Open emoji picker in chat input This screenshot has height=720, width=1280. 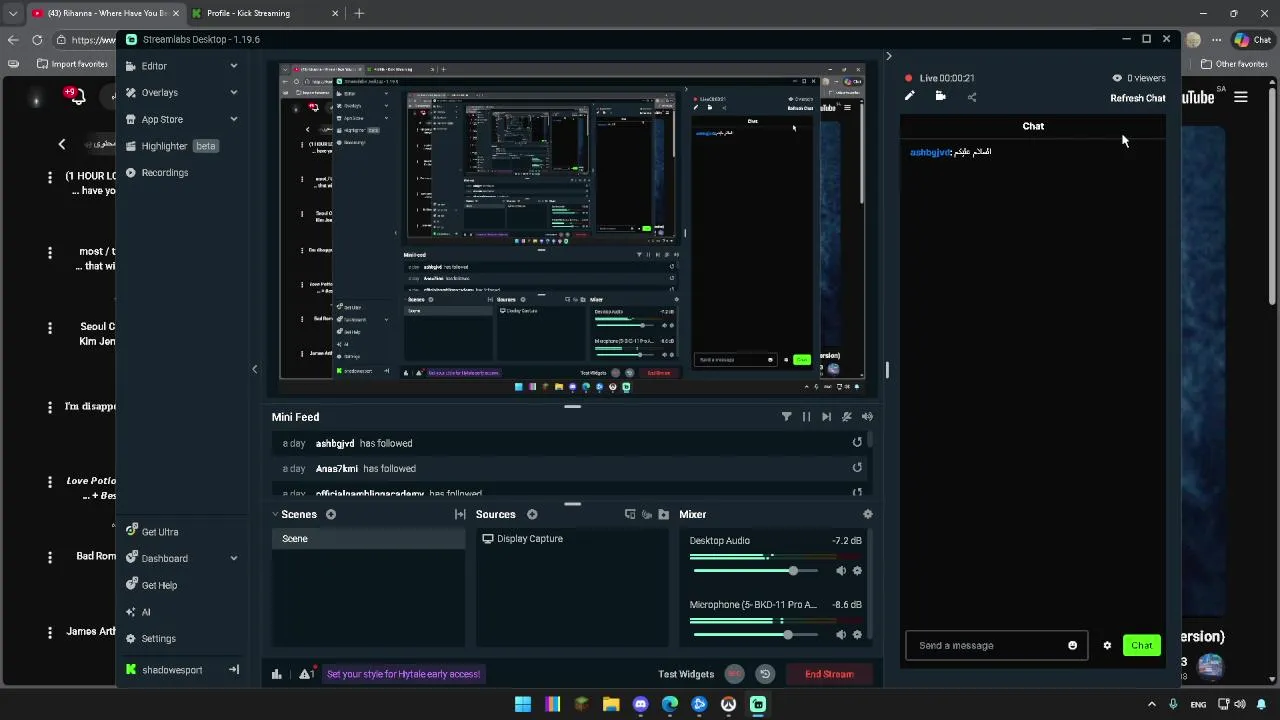click(x=1073, y=645)
